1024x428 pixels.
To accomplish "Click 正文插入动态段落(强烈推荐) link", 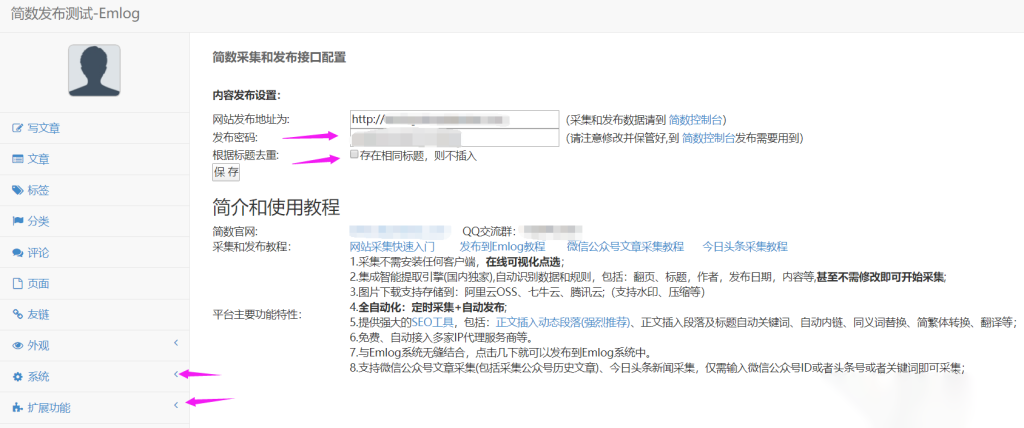I will click(x=564, y=322).
